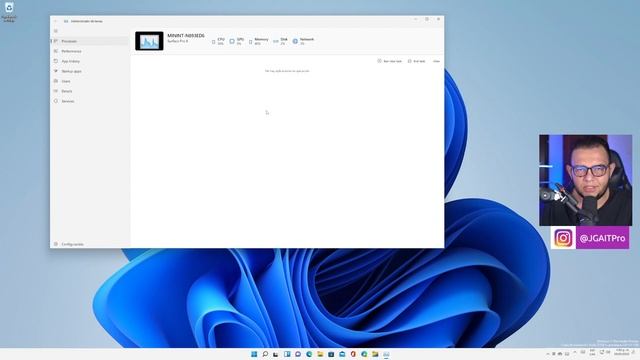Select the GPU usage indicator in the header
Image resolution: width=640 pixels, height=360 pixels.
click(237, 41)
